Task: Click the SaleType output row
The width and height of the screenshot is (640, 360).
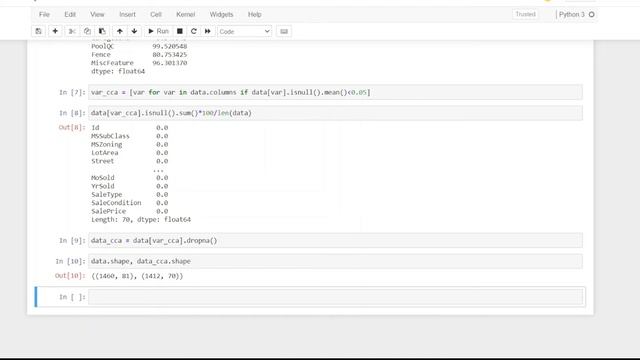Action: tap(129, 194)
